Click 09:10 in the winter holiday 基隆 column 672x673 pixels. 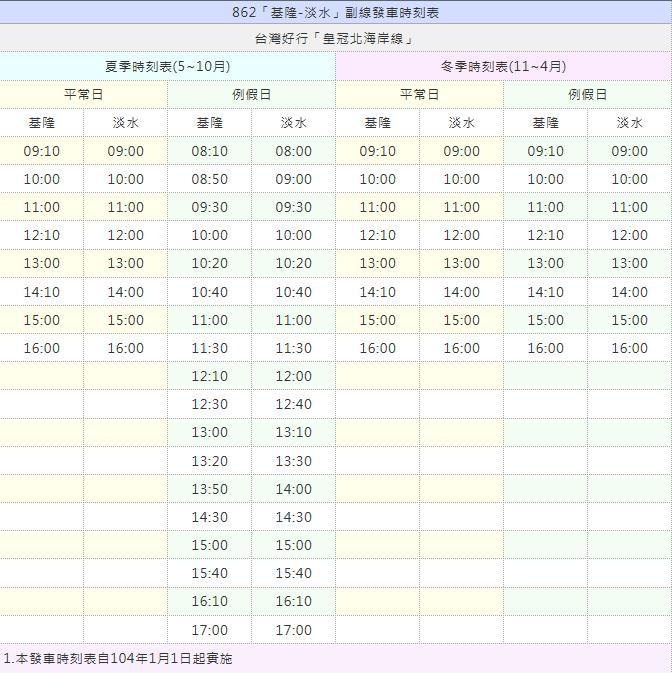pyautogui.click(x=545, y=152)
